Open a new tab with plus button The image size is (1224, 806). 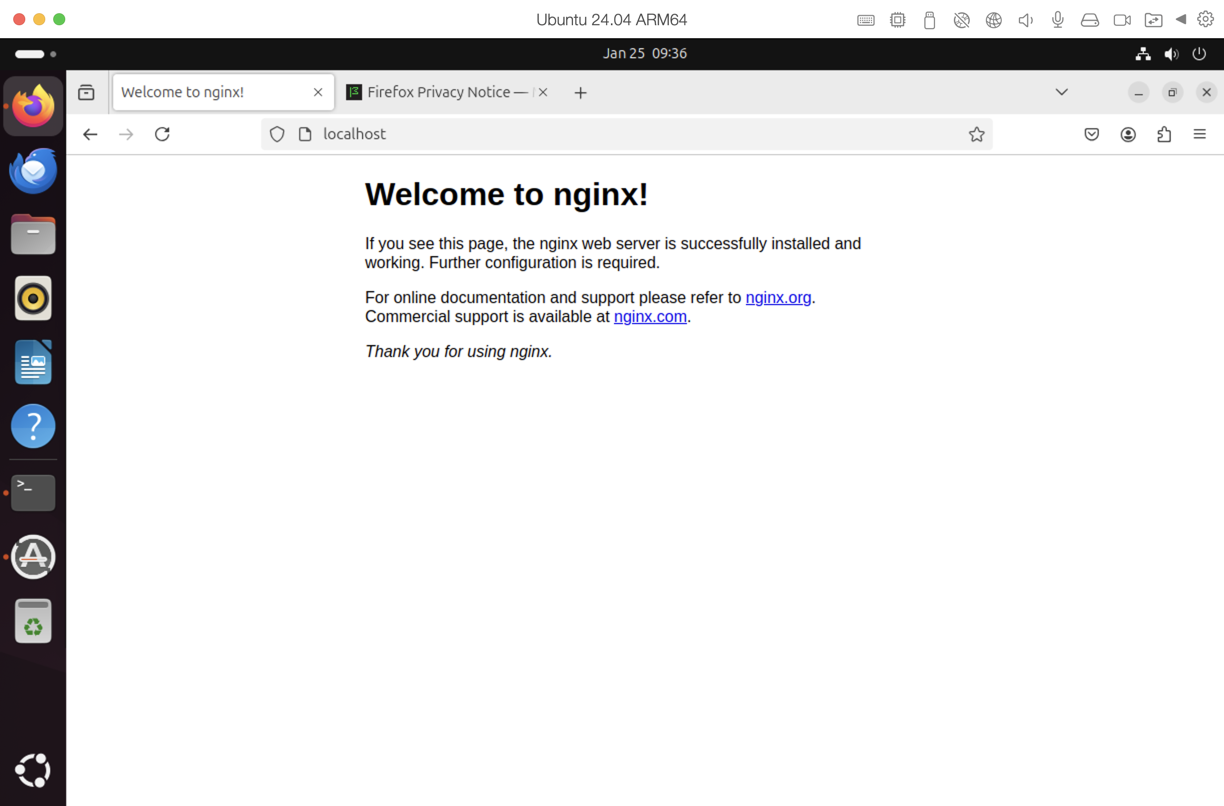pyautogui.click(x=580, y=92)
